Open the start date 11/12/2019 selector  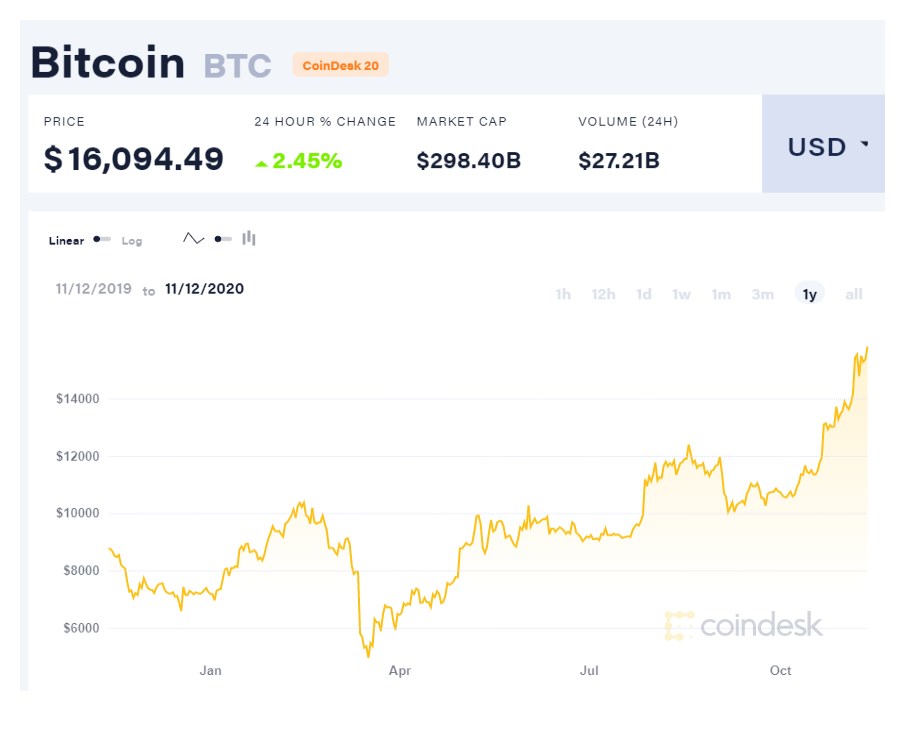click(93, 289)
